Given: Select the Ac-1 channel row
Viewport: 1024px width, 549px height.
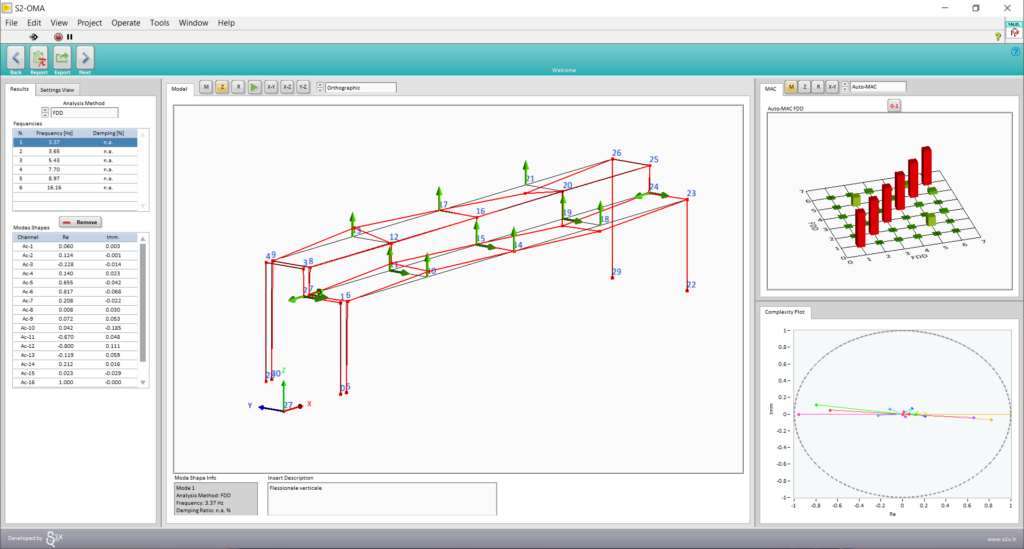Looking at the screenshot, I should click(75, 246).
